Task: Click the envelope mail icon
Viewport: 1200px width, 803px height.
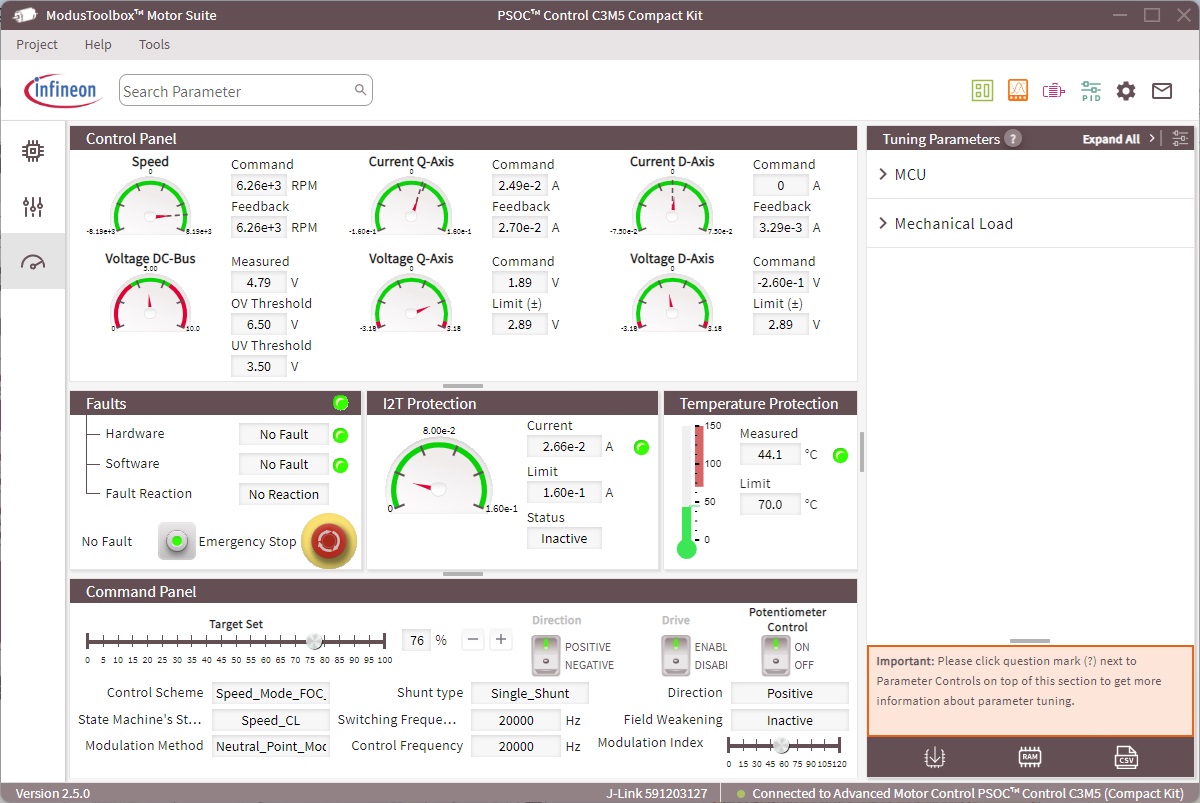Action: [x=1161, y=91]
